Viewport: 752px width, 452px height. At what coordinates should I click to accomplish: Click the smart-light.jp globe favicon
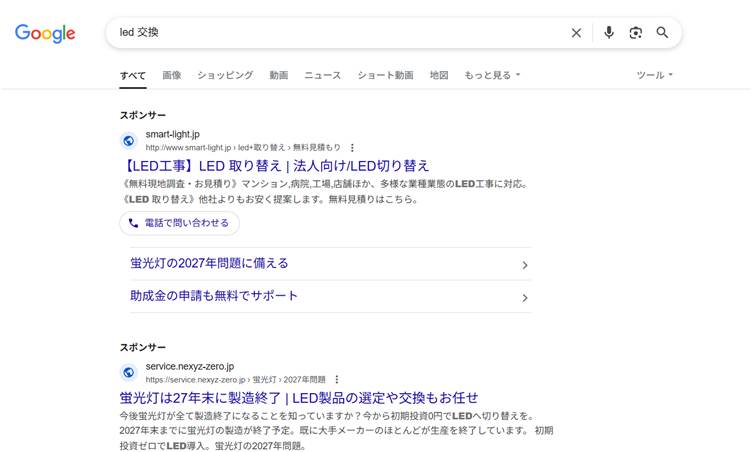tap(129, 141)
